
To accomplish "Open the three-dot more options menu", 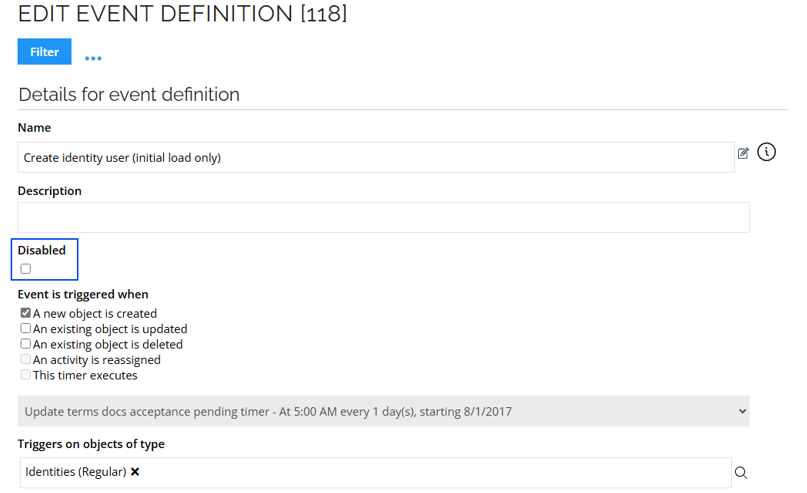I will [x=93, y=58].
